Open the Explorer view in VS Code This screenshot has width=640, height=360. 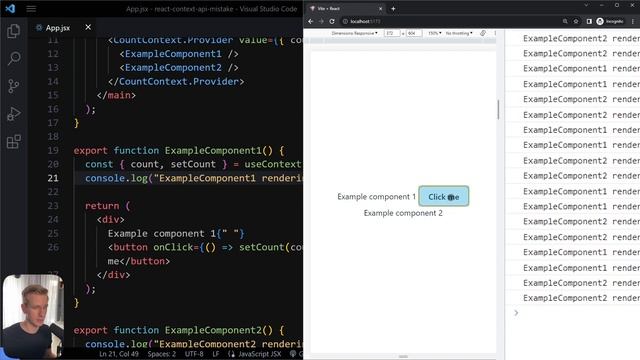13,31
